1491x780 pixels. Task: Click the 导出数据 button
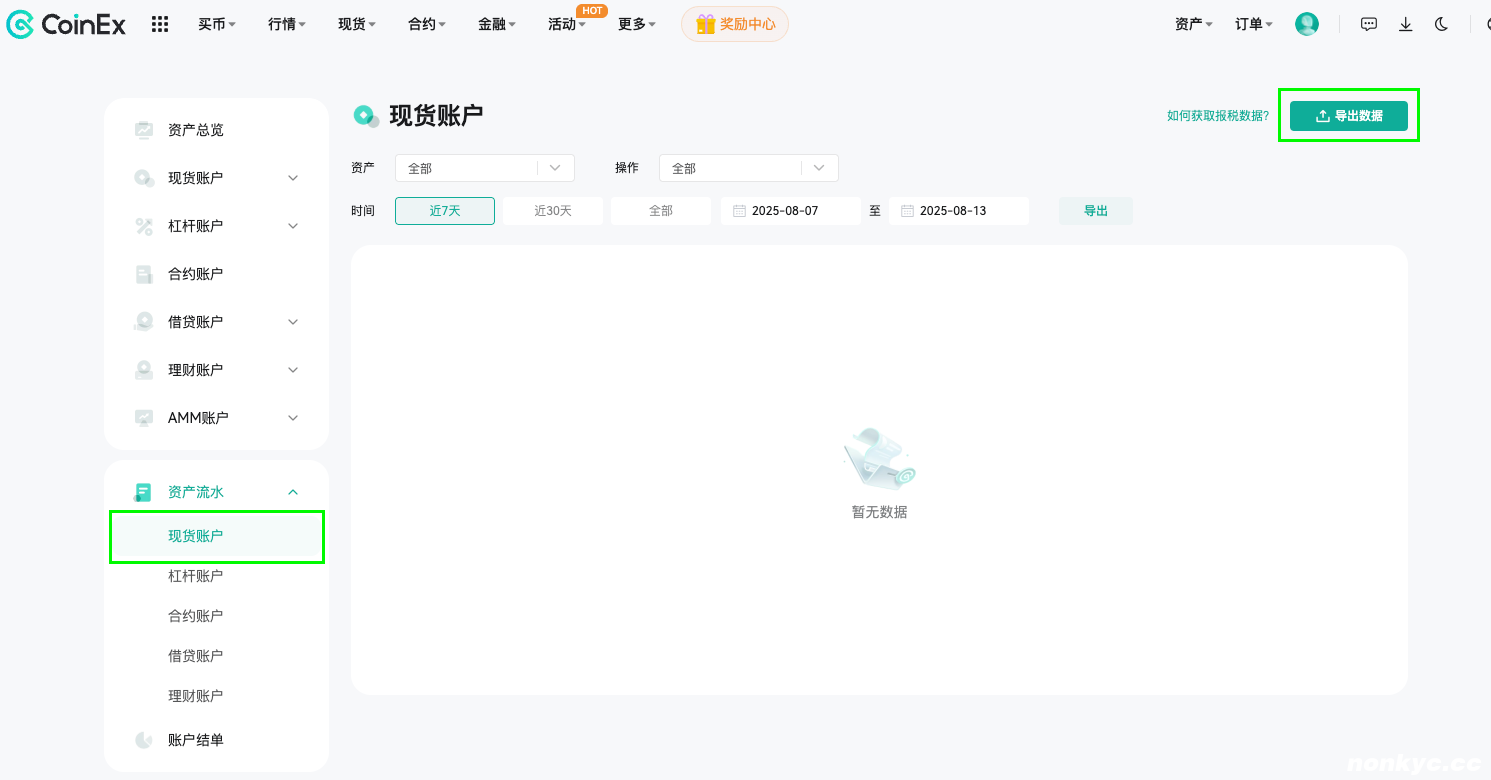point(1349,116)
